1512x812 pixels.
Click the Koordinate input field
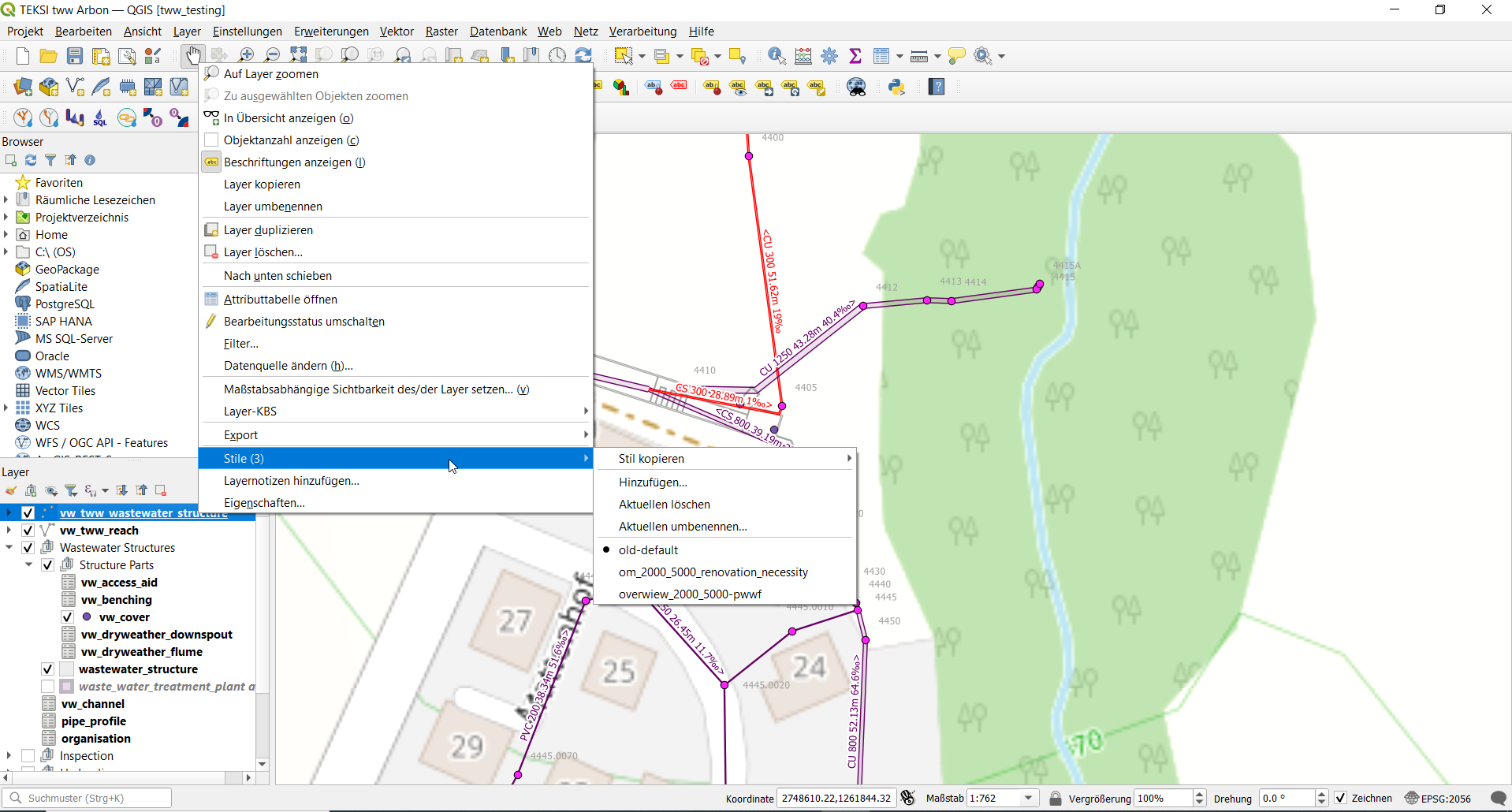pyautogui.click(x=836, y=799)
